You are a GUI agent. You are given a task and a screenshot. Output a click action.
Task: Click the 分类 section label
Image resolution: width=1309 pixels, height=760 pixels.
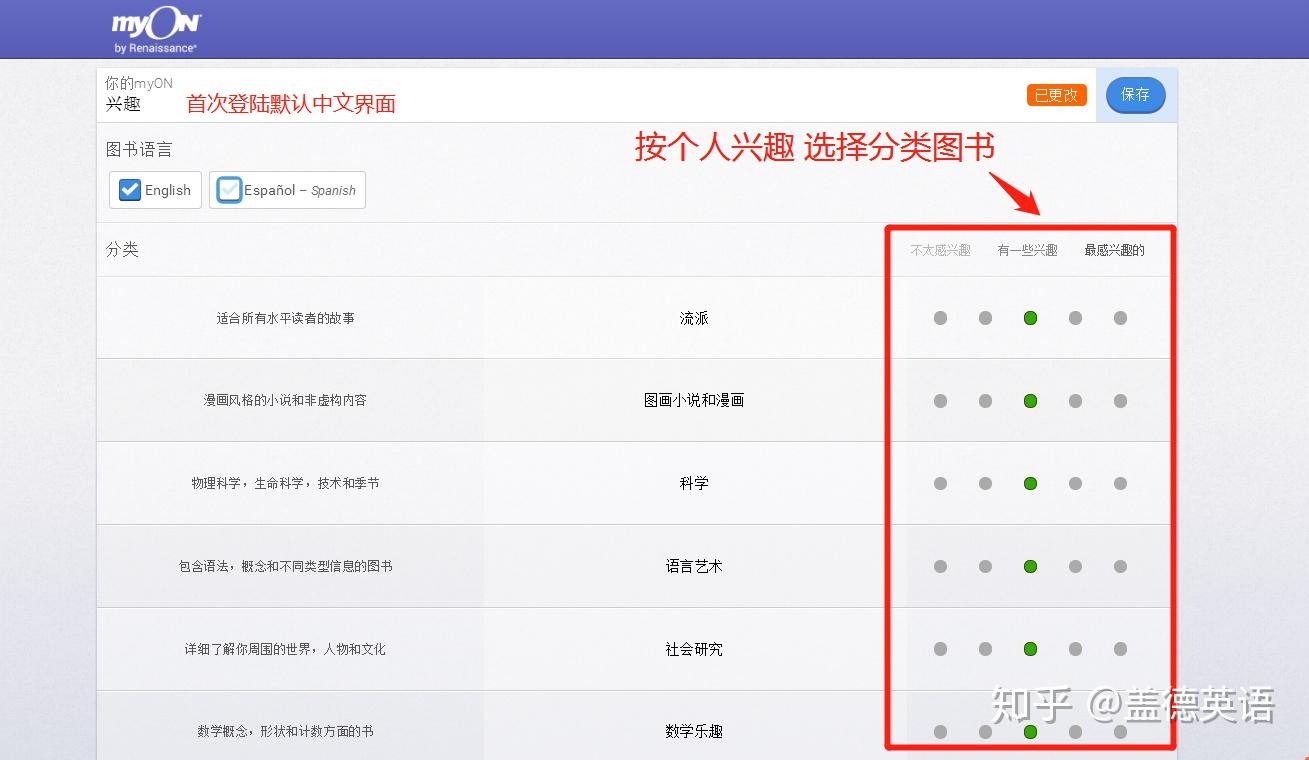click(x=122, y=249)
